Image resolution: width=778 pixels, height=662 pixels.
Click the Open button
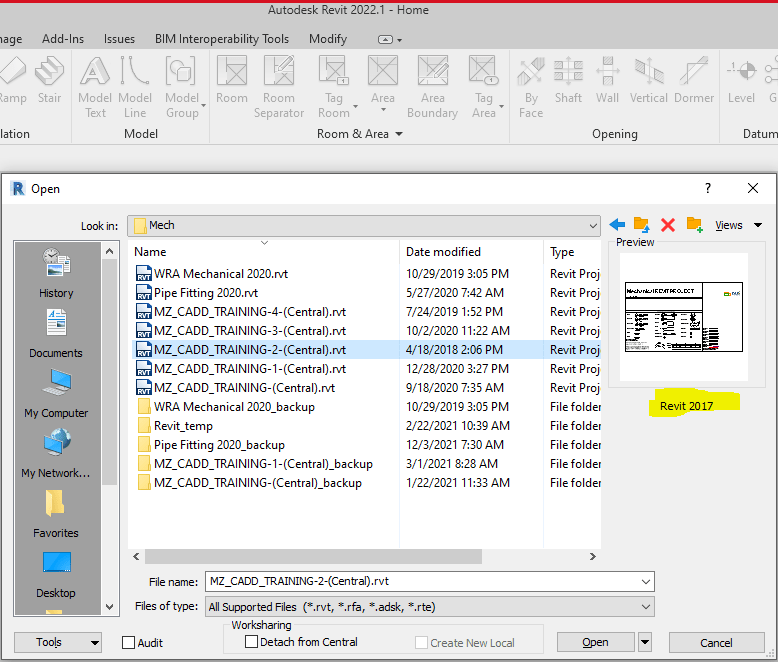pos(595,642)
